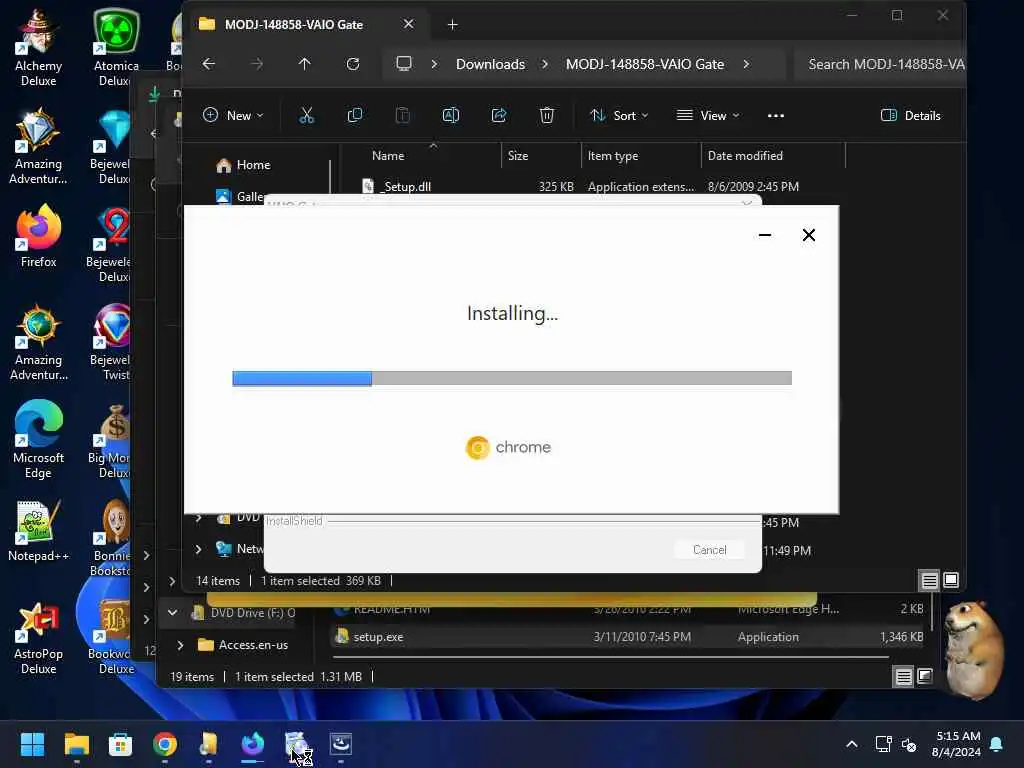Open the network status tray icon
Image resolution: width=1024 pixels, height=768 pixels.
[883, 744]
